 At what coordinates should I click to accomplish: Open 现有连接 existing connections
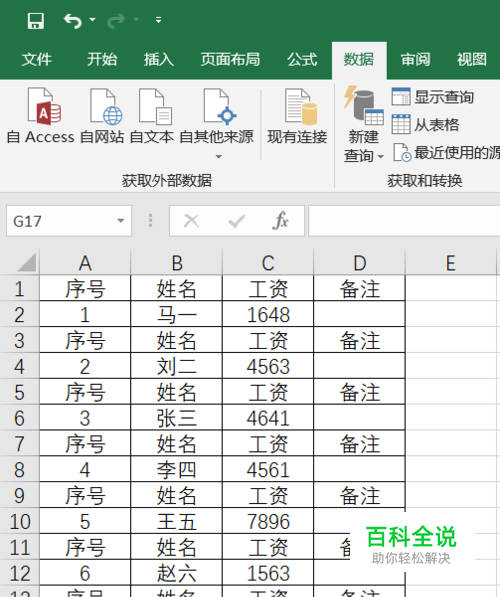point(297,116)
